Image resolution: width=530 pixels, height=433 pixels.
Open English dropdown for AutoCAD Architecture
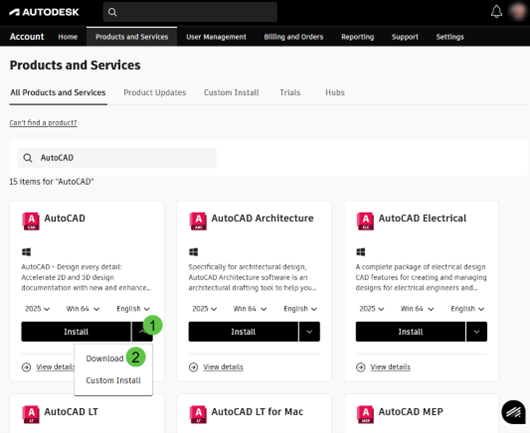(300, 309)
